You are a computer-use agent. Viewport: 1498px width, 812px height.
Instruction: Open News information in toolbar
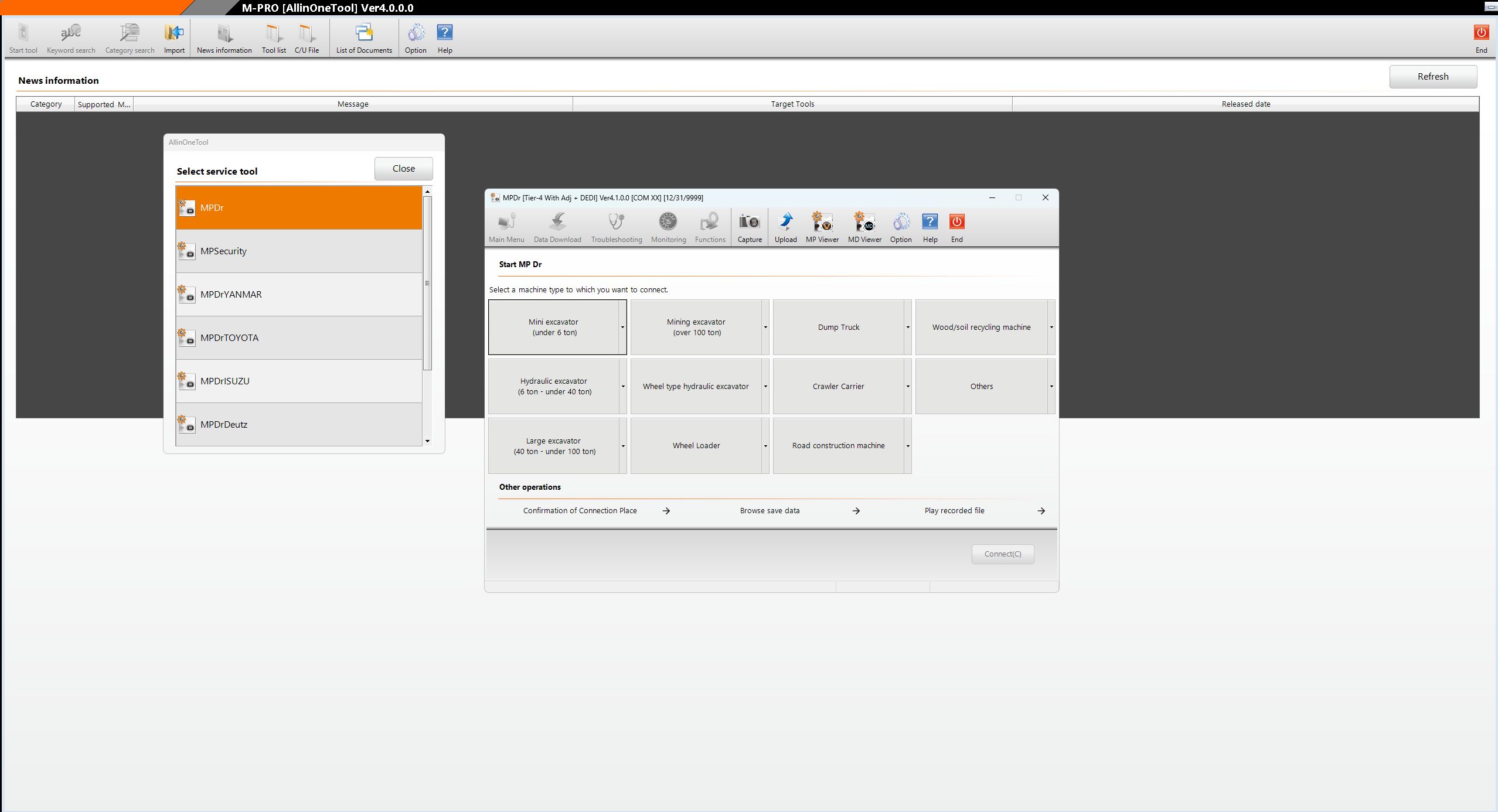coord(224,39)
